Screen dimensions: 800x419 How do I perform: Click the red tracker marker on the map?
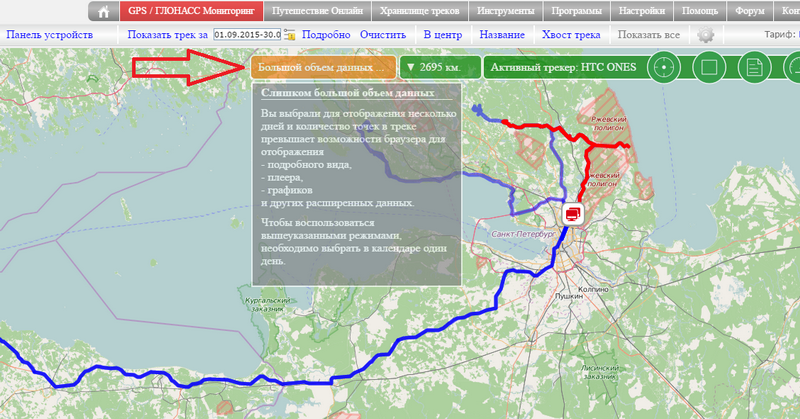tap(572, 213)
